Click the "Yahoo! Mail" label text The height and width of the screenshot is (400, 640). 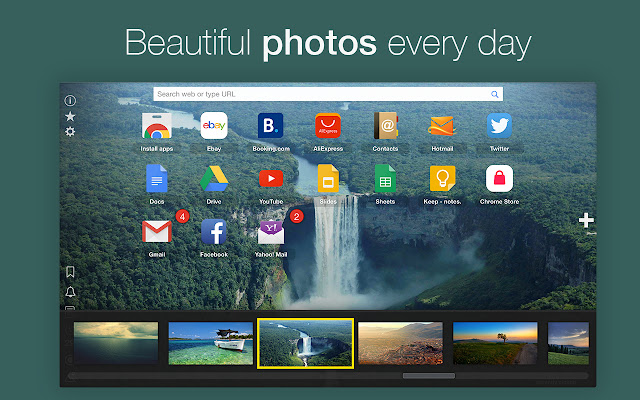pos(271,255)
